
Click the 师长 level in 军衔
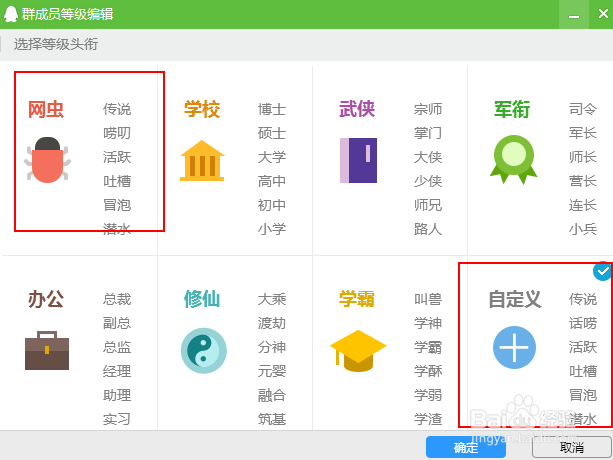pos(583,157)
